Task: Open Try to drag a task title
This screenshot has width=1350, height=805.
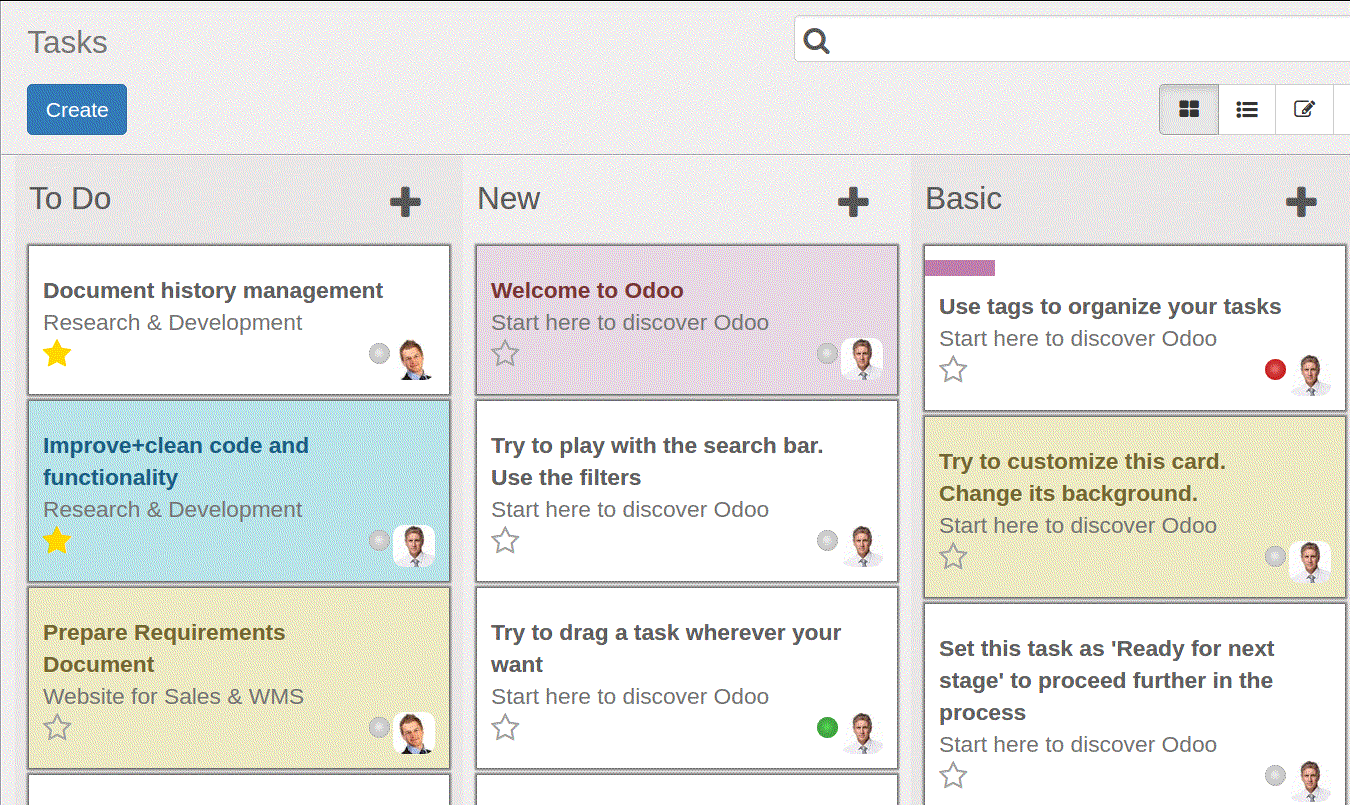Action: (x=666, y=648)
